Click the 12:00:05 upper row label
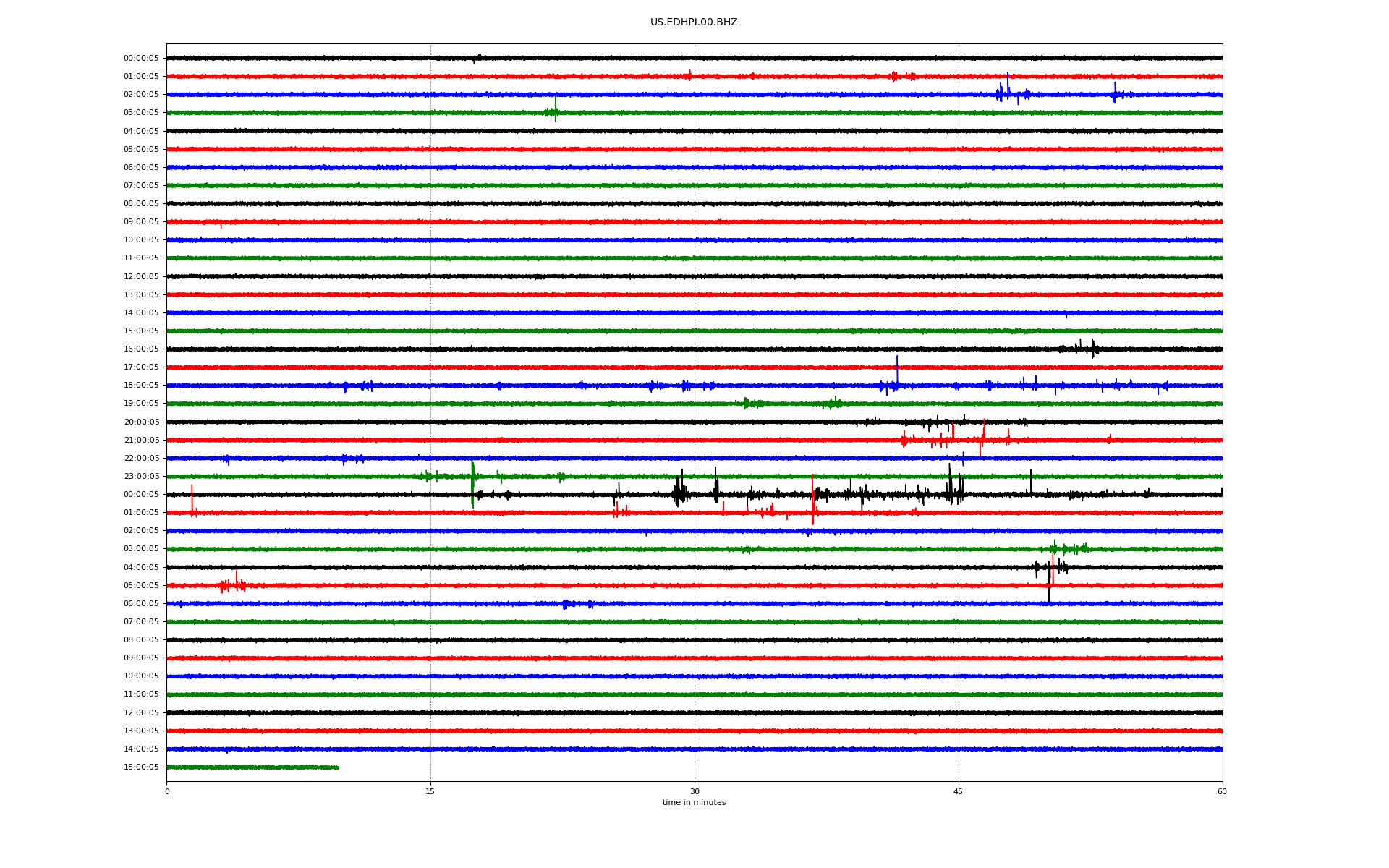Screen dimensions: 1389x868 (x=141, y=277)
